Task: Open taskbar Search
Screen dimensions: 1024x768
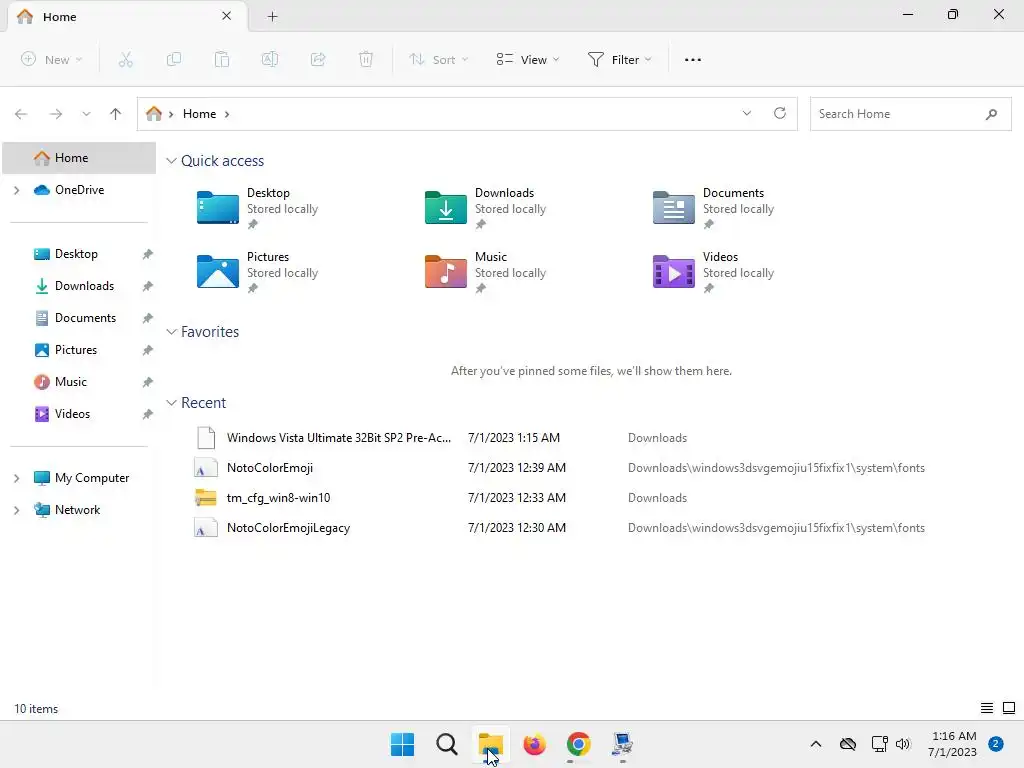Action: (x=447, y=744)
